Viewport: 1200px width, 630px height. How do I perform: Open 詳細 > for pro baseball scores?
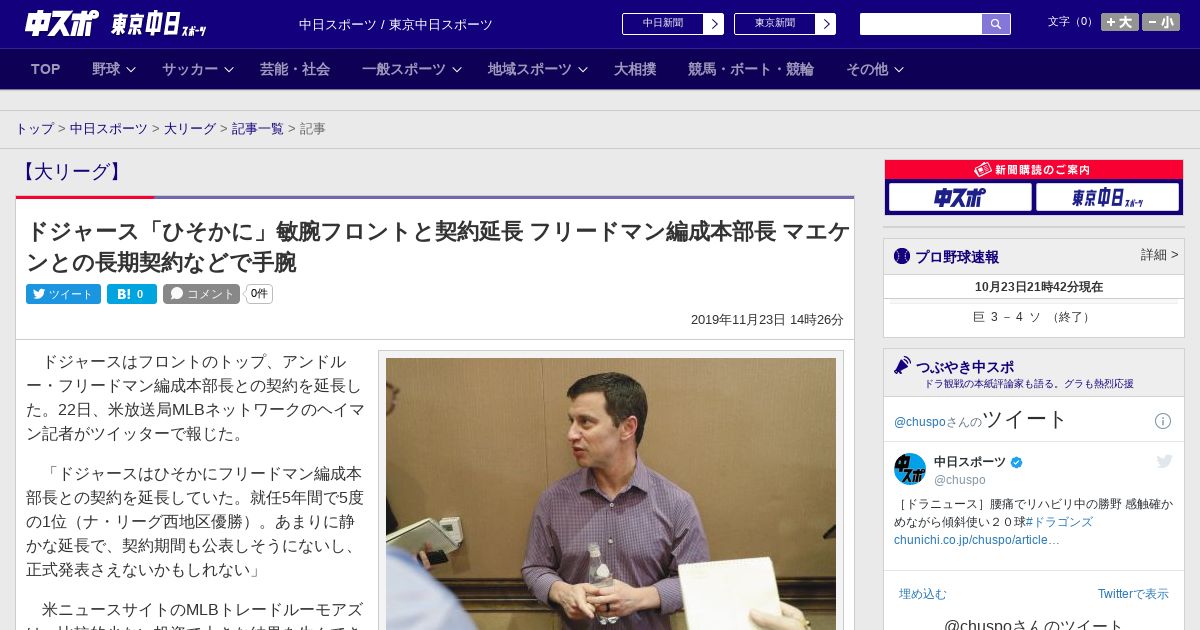pyautogui.click(x=1159, y=255)
